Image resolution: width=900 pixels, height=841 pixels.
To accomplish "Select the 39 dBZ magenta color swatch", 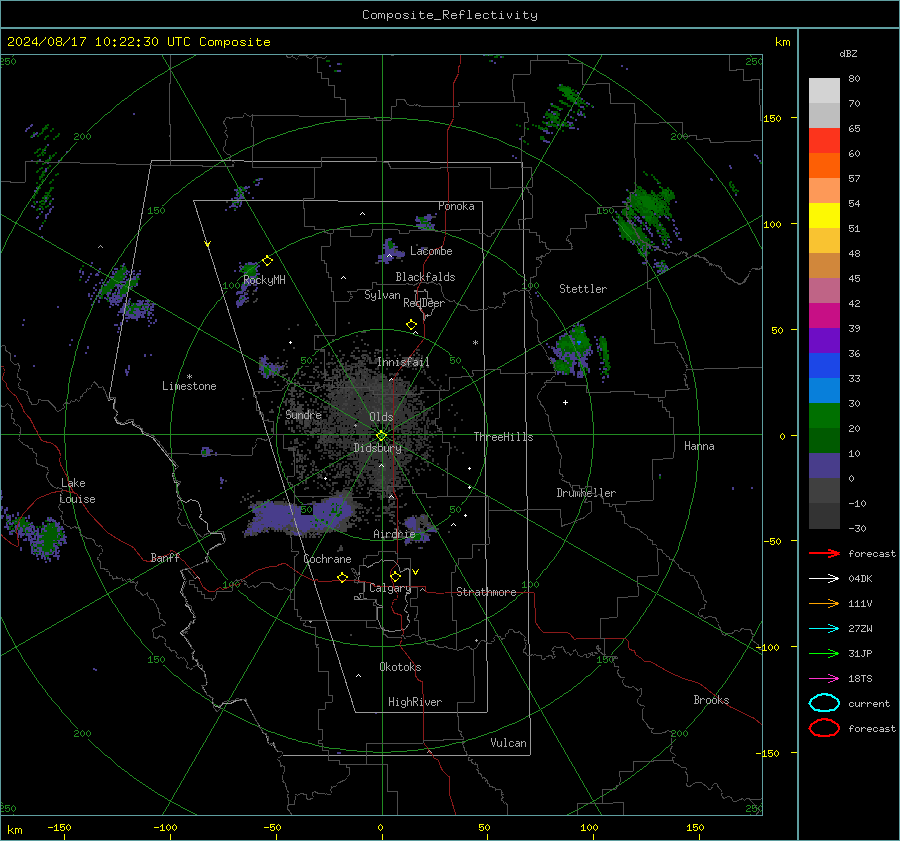I will tap(824, 316).
